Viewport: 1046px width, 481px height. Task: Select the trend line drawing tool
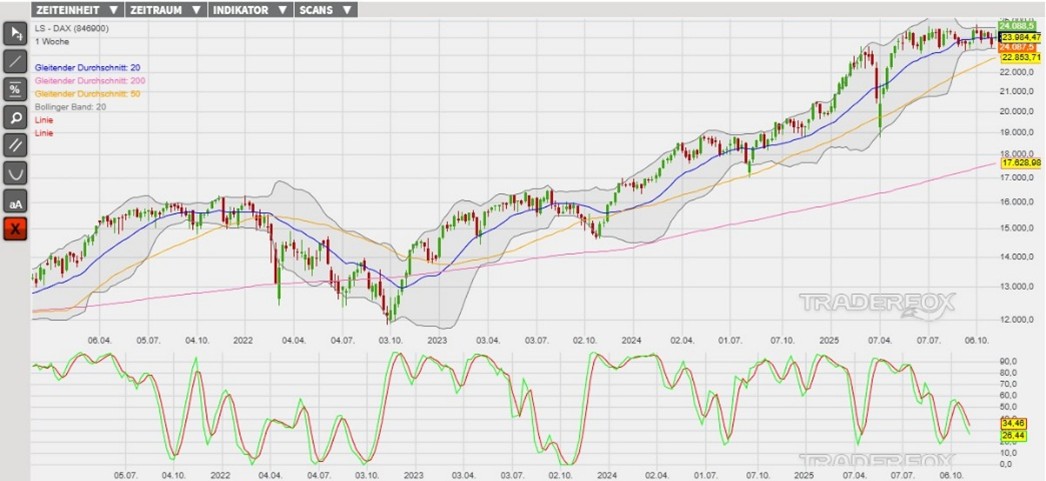coord(16,62)
